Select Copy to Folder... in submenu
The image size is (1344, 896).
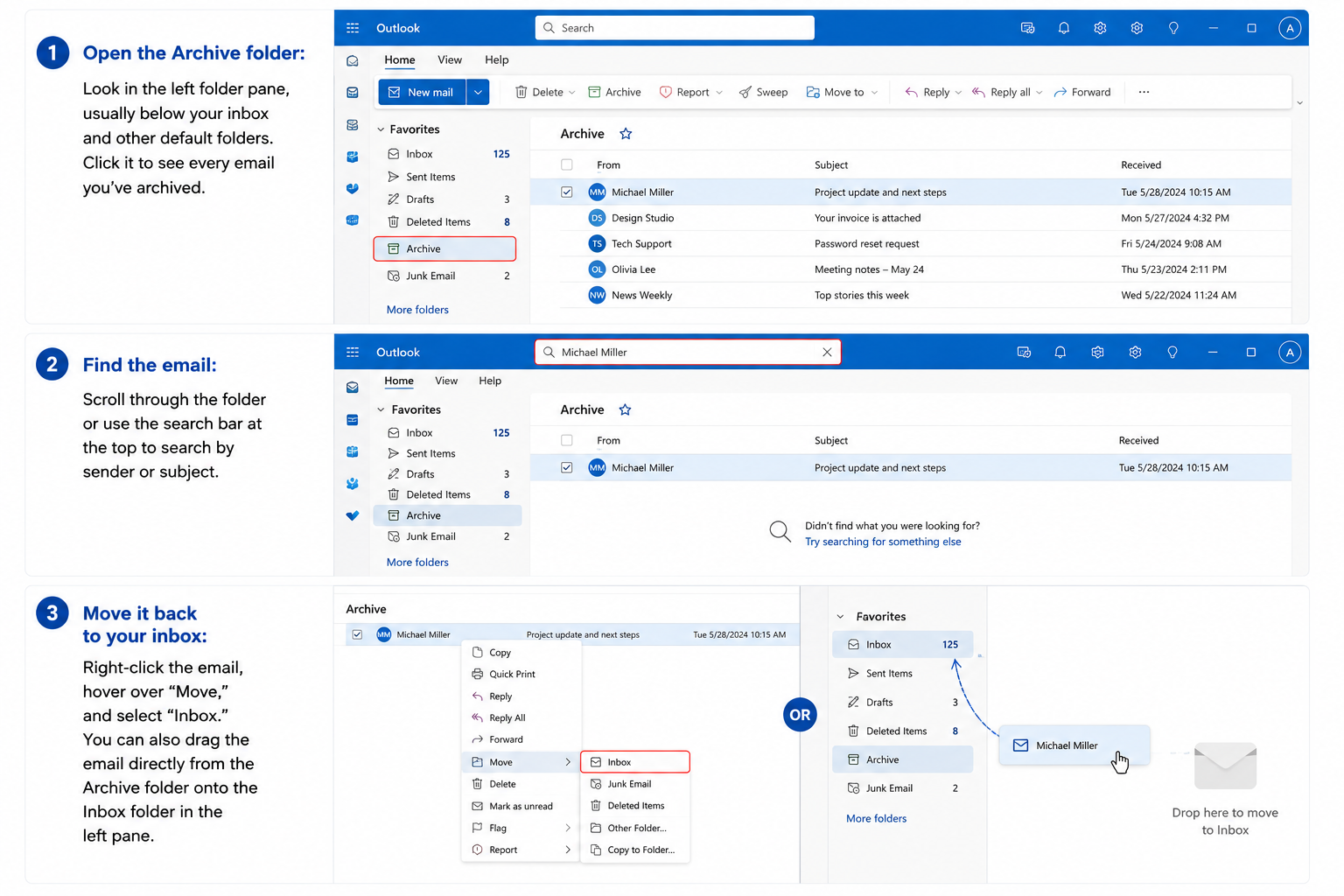click(635, 850)
